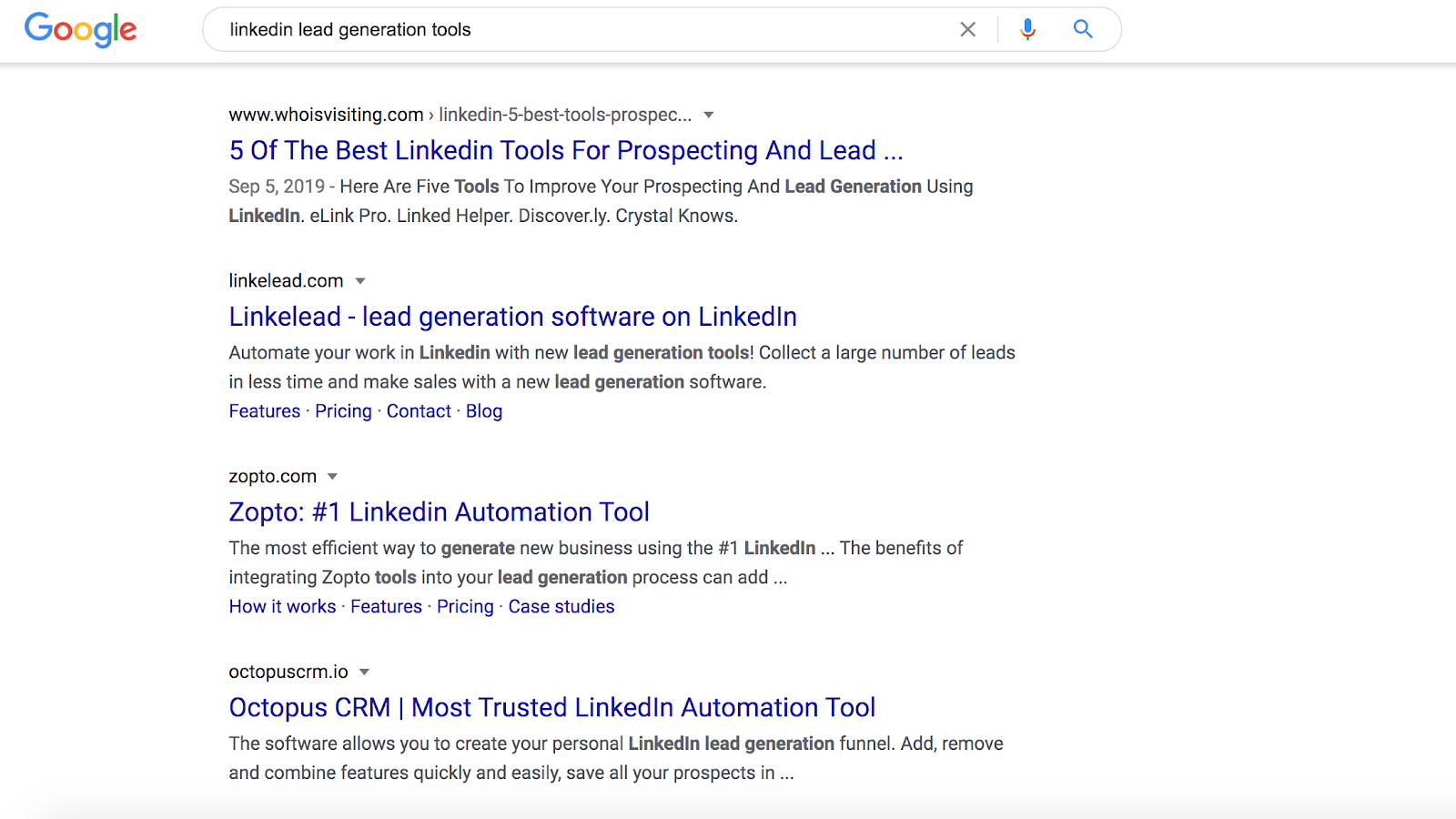
Task: Open the Octopus CRM result
Action: (x=551, y=707)
